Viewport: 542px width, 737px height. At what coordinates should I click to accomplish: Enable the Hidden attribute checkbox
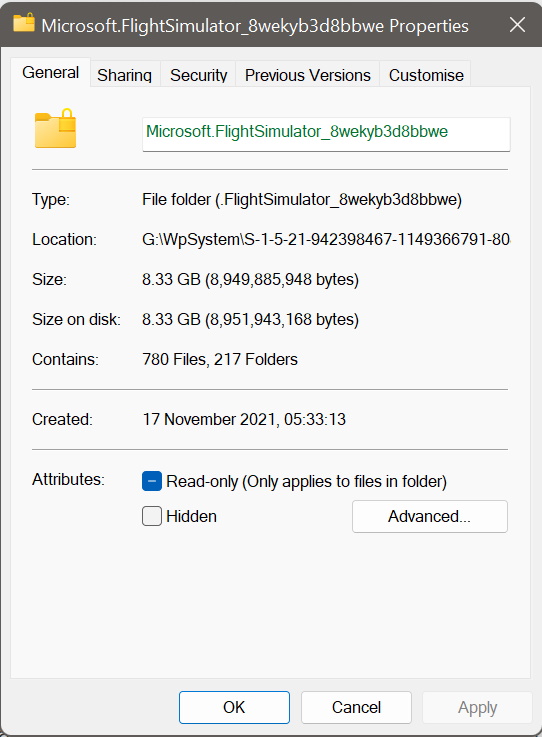[x=152, y=516]
